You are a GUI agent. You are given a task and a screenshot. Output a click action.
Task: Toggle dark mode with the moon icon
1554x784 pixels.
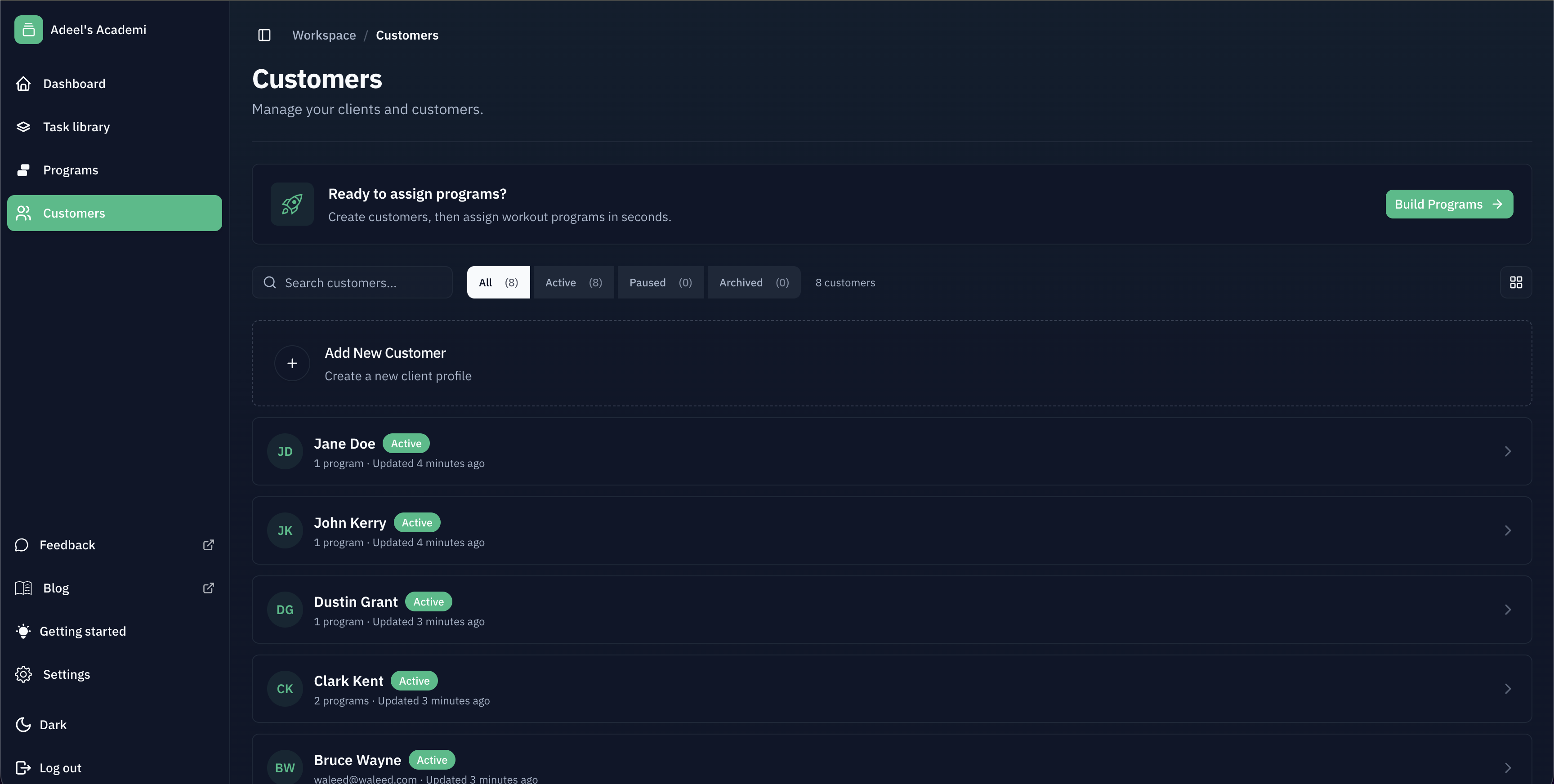pyautogui.click(x=23, y=724)
